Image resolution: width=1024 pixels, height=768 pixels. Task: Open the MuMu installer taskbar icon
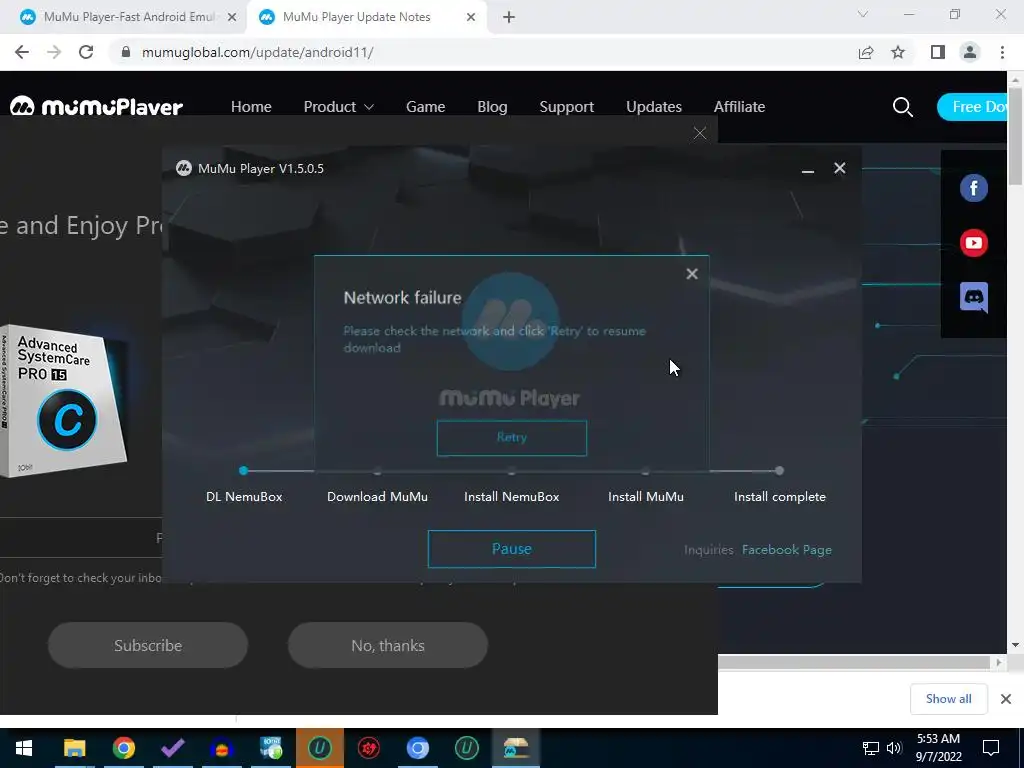516,748
